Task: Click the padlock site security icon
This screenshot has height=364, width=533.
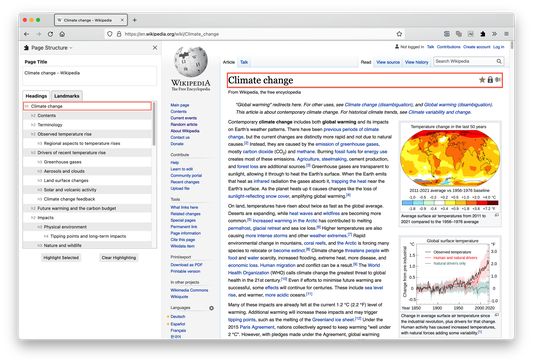Action: tap(119, 34)
